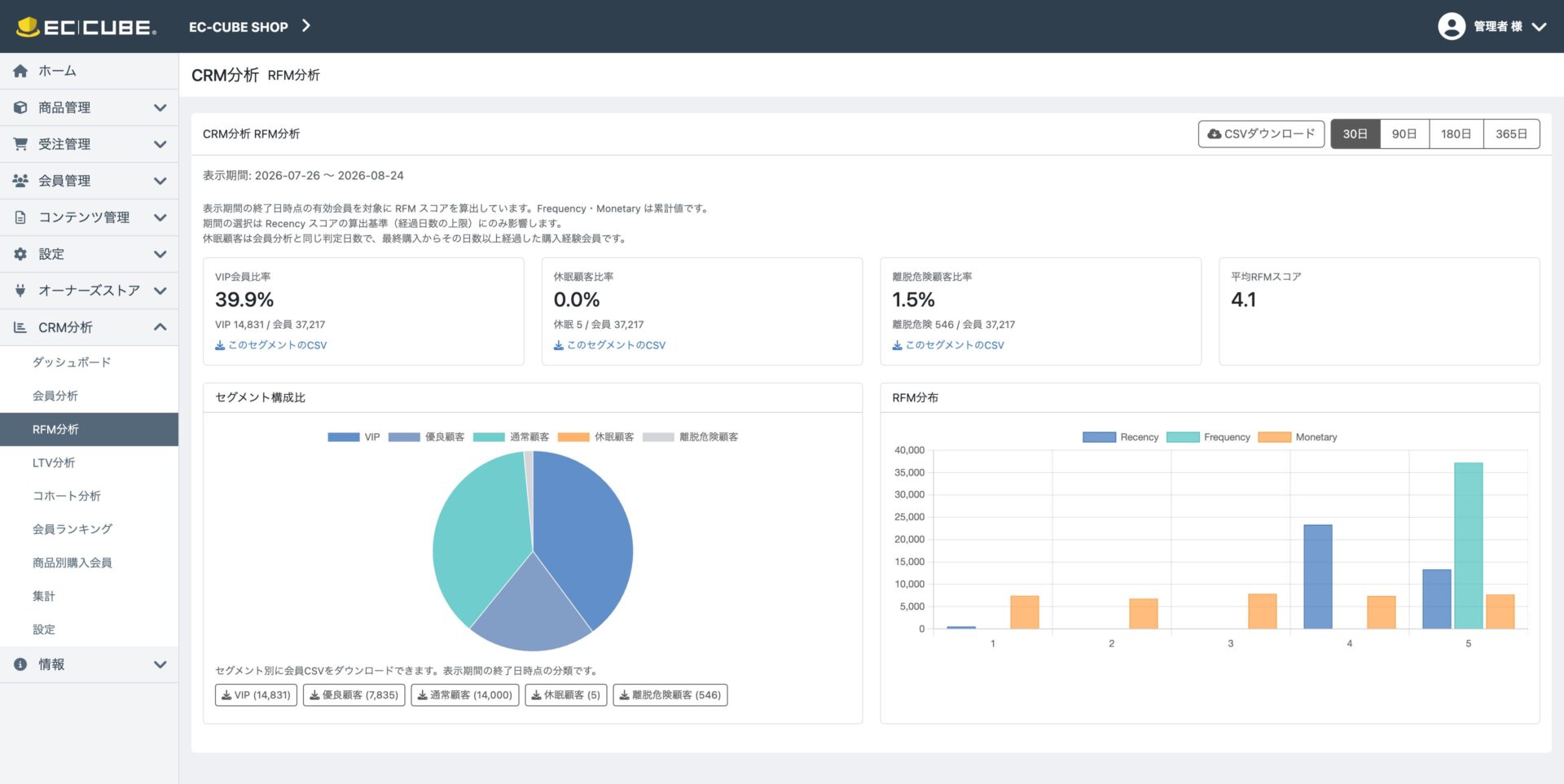The height and width of the screenshot is (784, 1564).
Task: Click the Frequency bar at score 5
Action: (x=1469, y=545)
